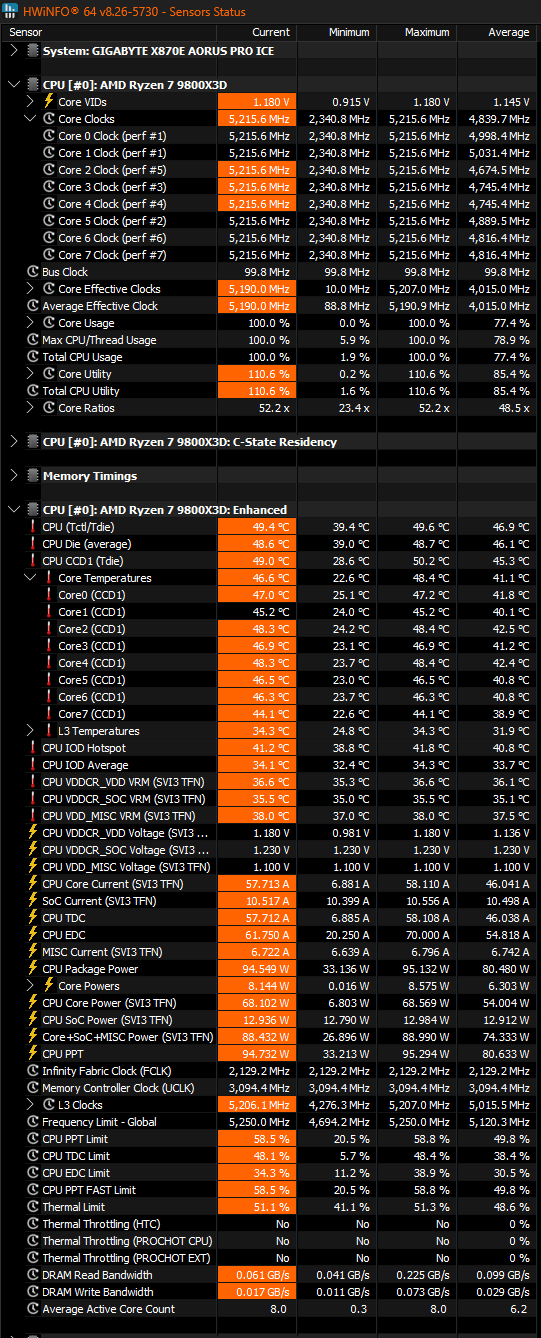Image resolution: width=541 pixels, height=1338 pixels.
Task: Click the thermometer icon beside CPU (Tctl/Tdie)
Action: click(32, 527)
